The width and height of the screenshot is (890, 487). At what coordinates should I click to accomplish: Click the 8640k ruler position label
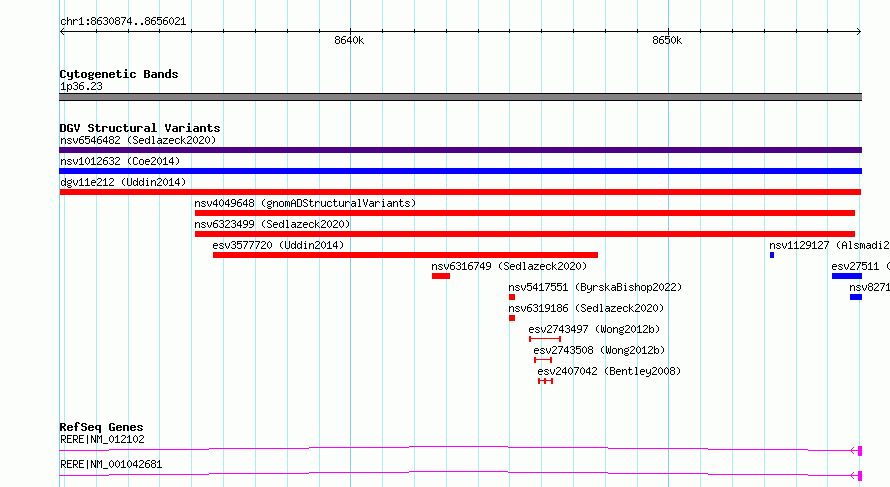click(349, 40)
